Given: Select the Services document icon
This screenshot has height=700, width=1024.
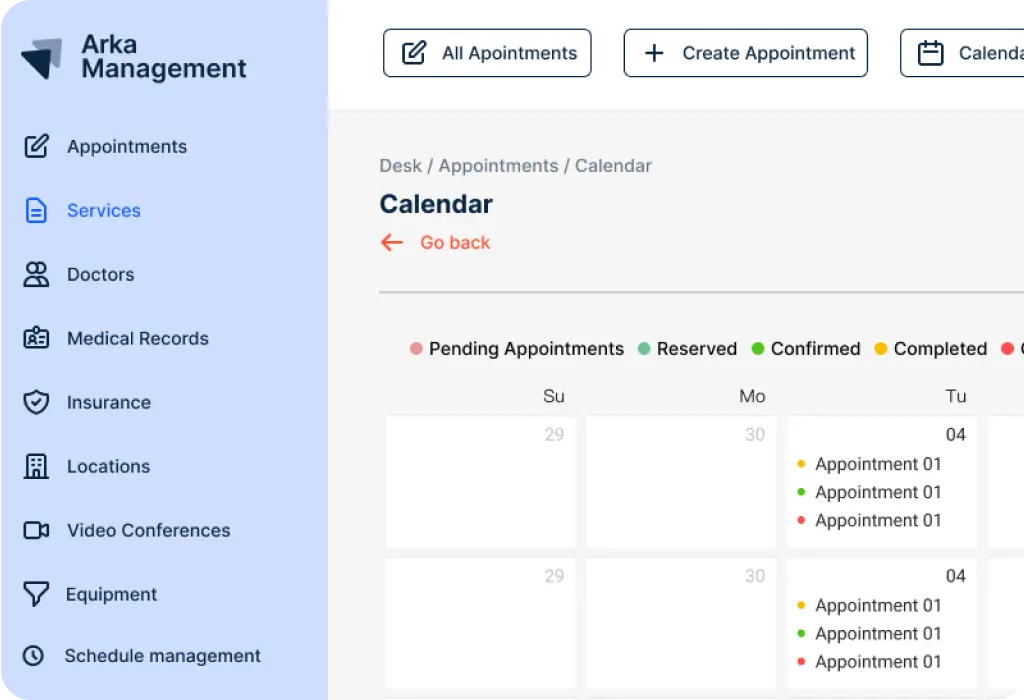Looking at the screenshot, I should 36,210.
